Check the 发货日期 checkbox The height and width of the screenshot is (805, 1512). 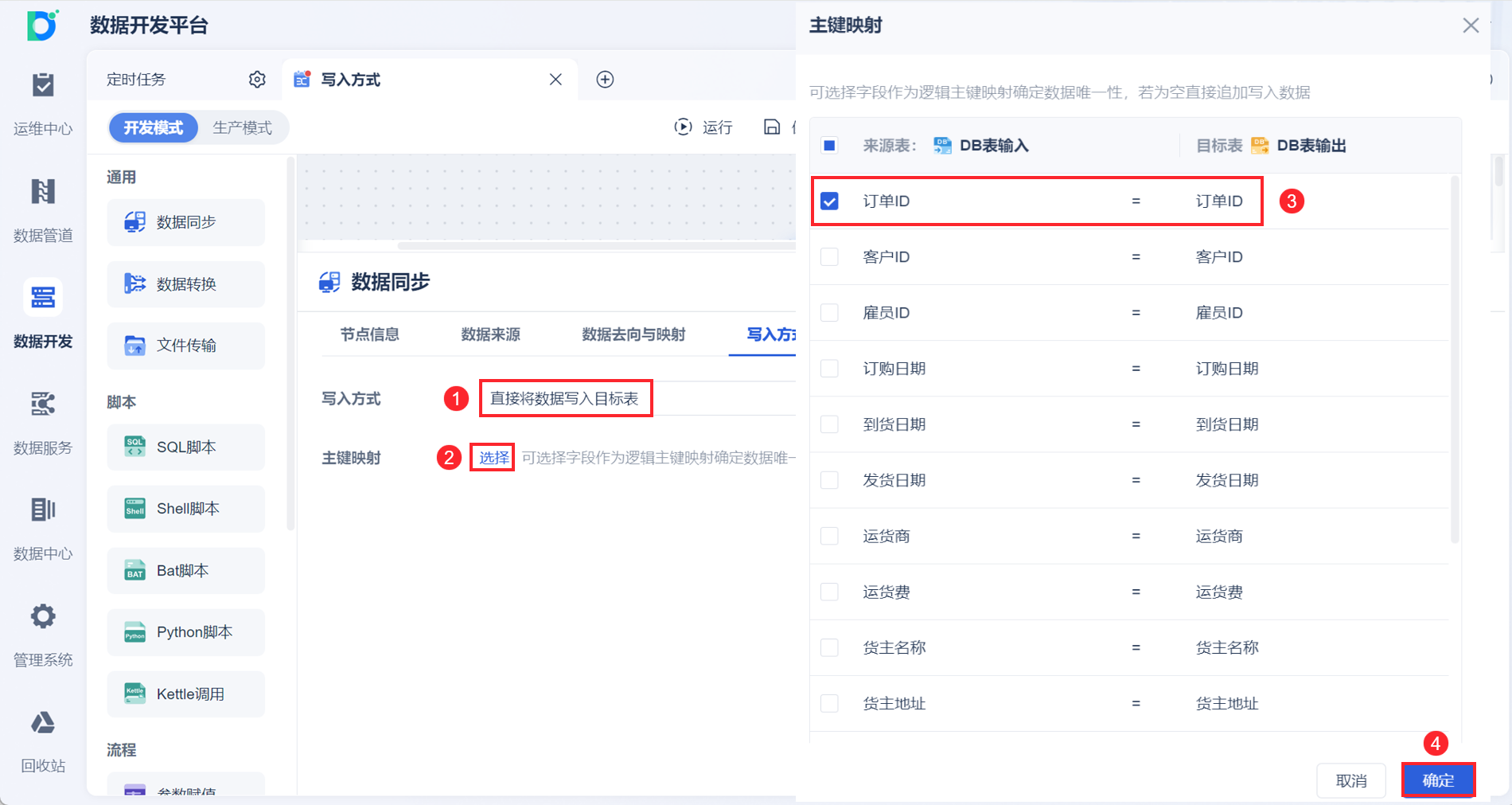(x=829, y=479)
